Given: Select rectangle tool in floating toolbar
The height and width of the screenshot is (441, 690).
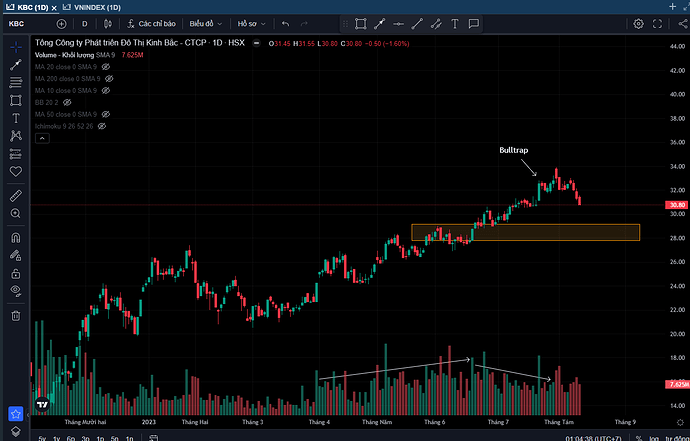Looking at the screenshot, I should click(360, 24).
